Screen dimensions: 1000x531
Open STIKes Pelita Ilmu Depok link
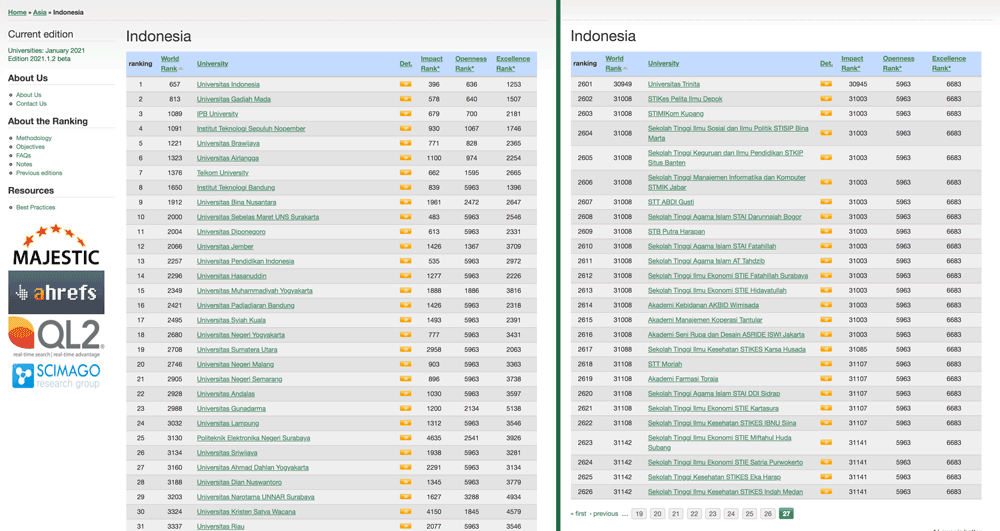[685, 99]
